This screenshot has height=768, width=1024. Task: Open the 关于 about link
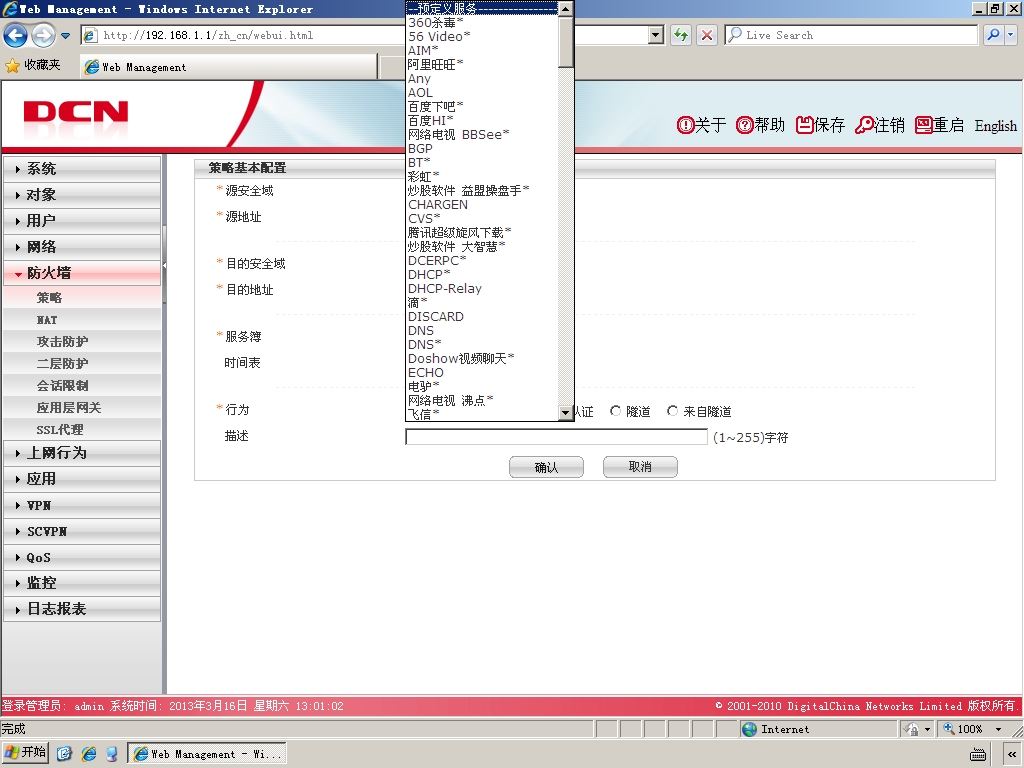click(701, 125)
